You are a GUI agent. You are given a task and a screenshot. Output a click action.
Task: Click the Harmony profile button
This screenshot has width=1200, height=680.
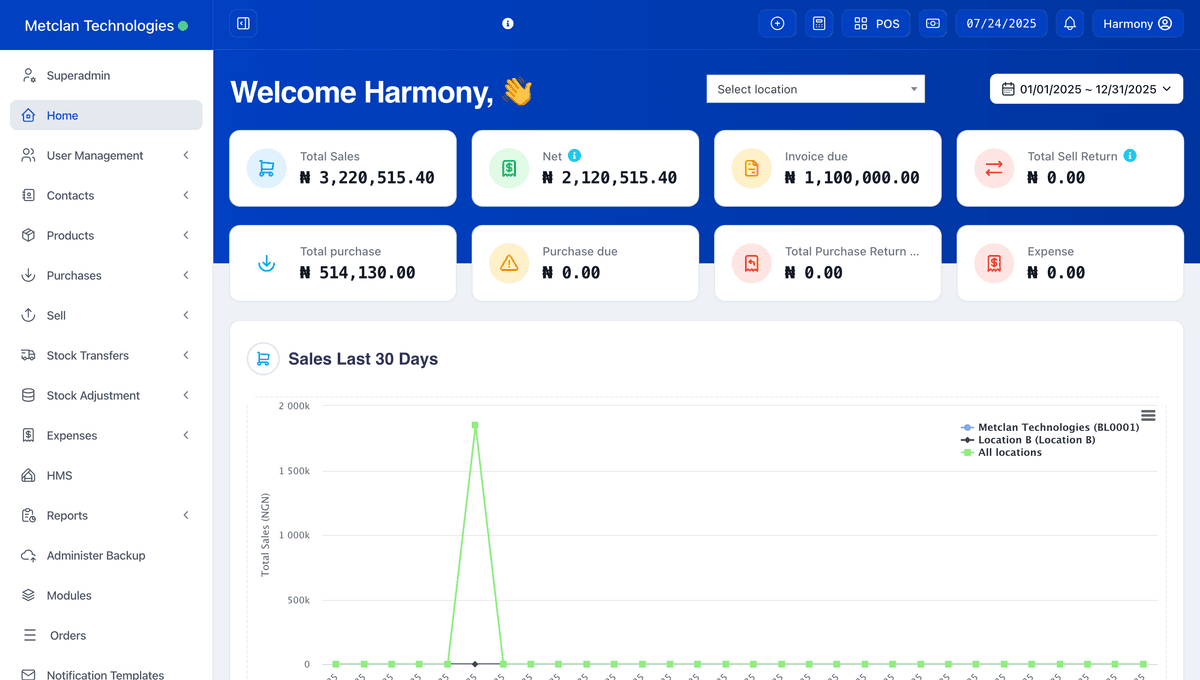click(1137, 23)
